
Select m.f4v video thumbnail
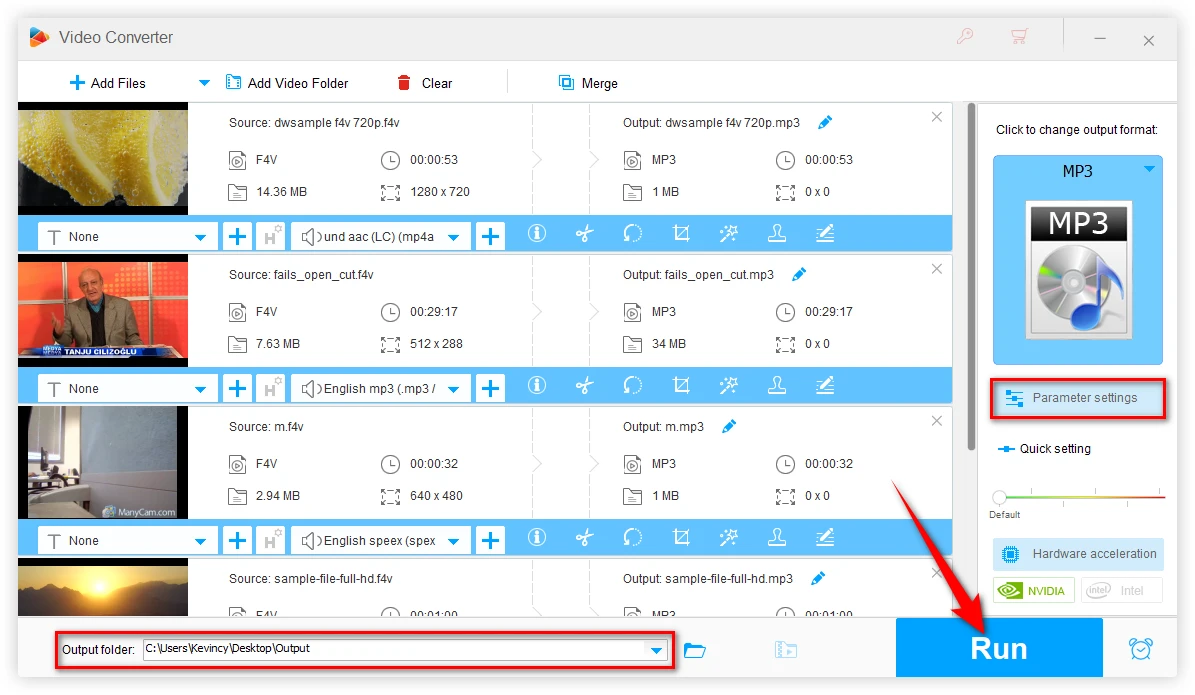click(x=103, y=463)
